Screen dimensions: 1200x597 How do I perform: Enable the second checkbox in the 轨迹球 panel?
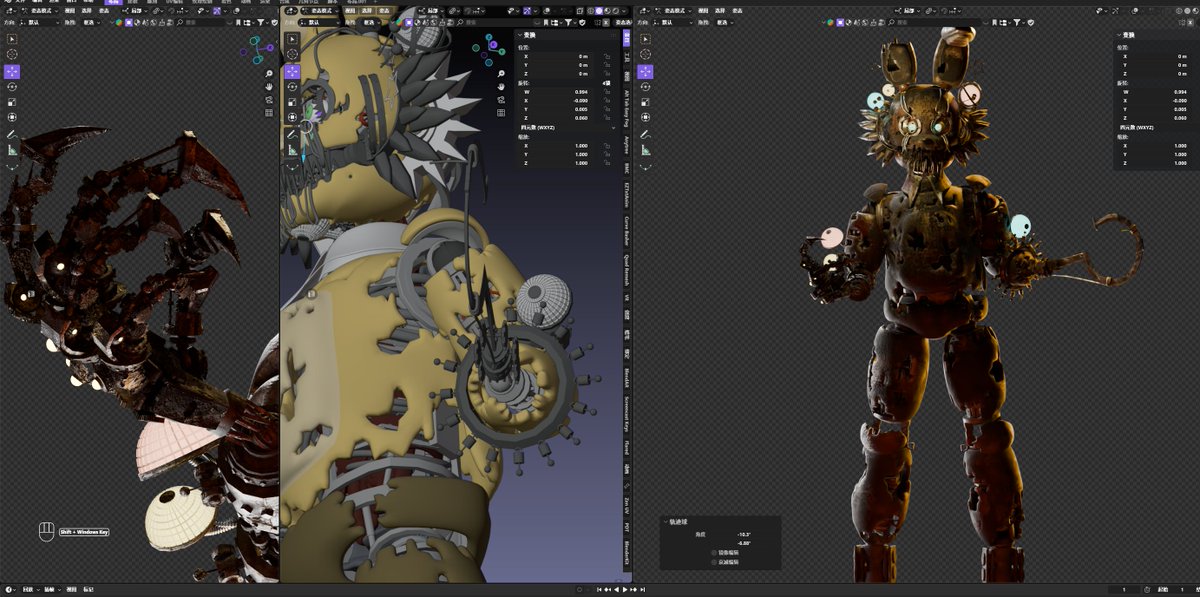(x=714, y=562)
